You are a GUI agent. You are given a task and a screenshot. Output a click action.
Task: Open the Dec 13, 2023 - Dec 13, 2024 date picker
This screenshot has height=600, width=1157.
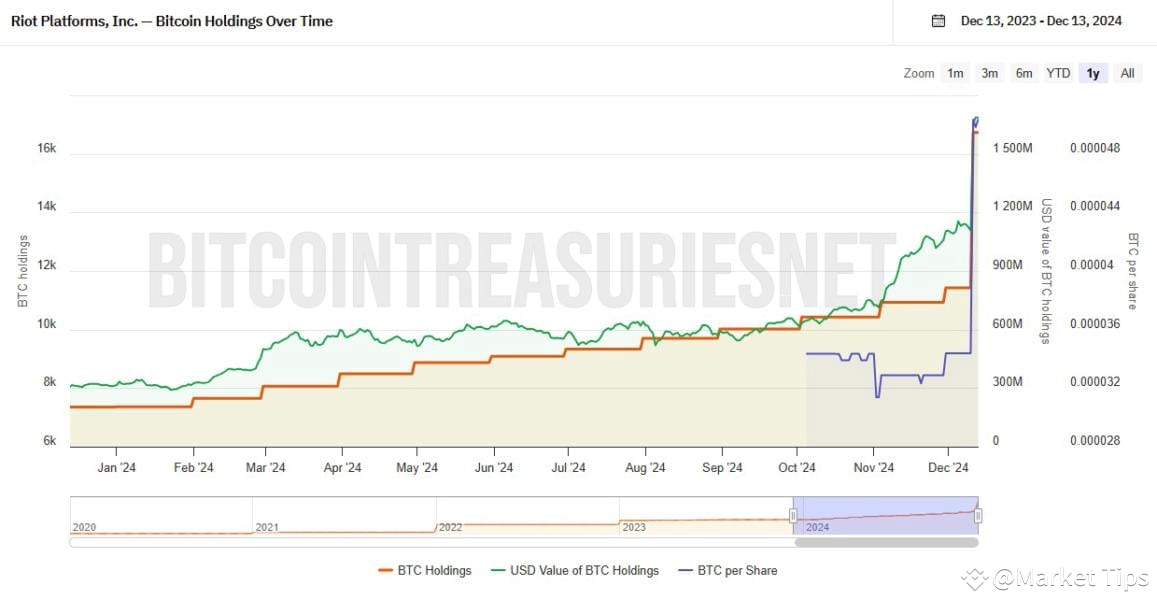[1040, 21]
